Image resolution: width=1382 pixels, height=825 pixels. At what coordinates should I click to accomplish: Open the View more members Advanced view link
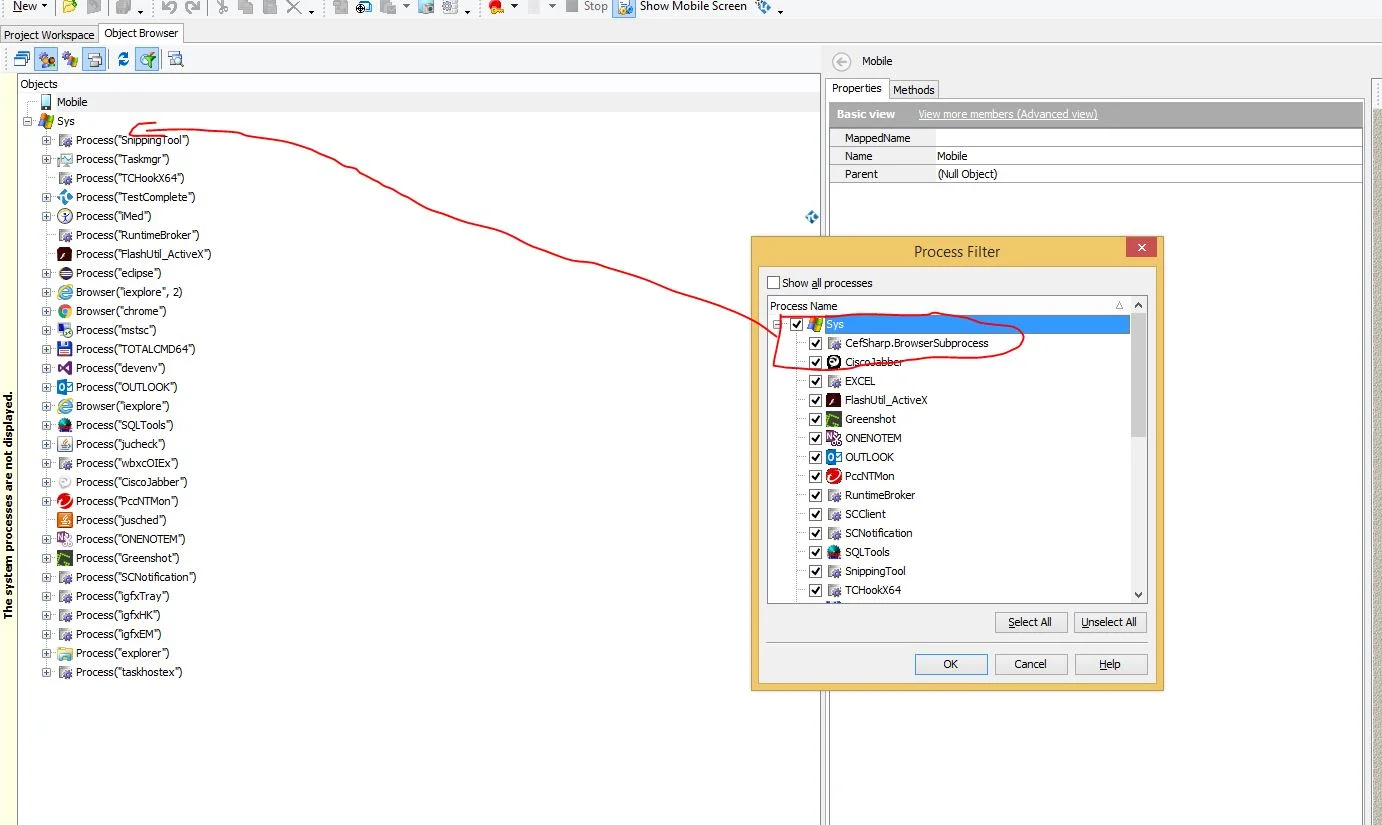coord(1007,114)
